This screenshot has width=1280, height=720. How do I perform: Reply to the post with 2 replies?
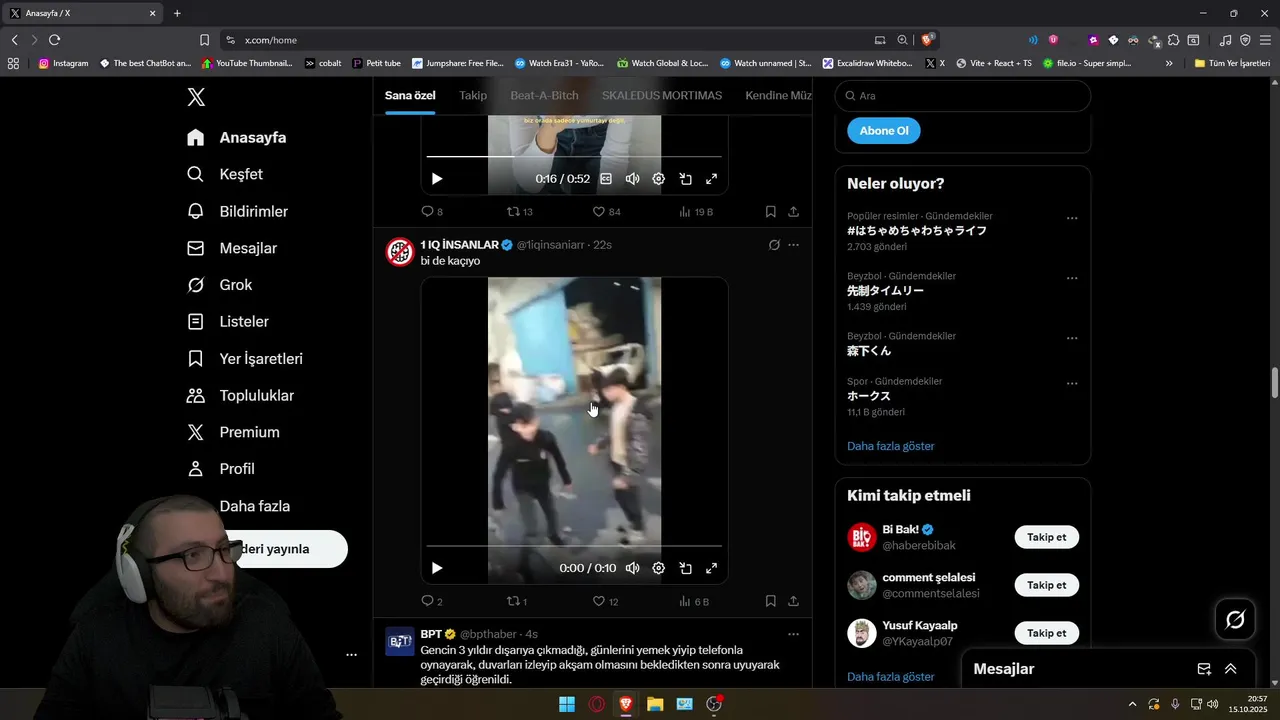(x=432, y=602)
